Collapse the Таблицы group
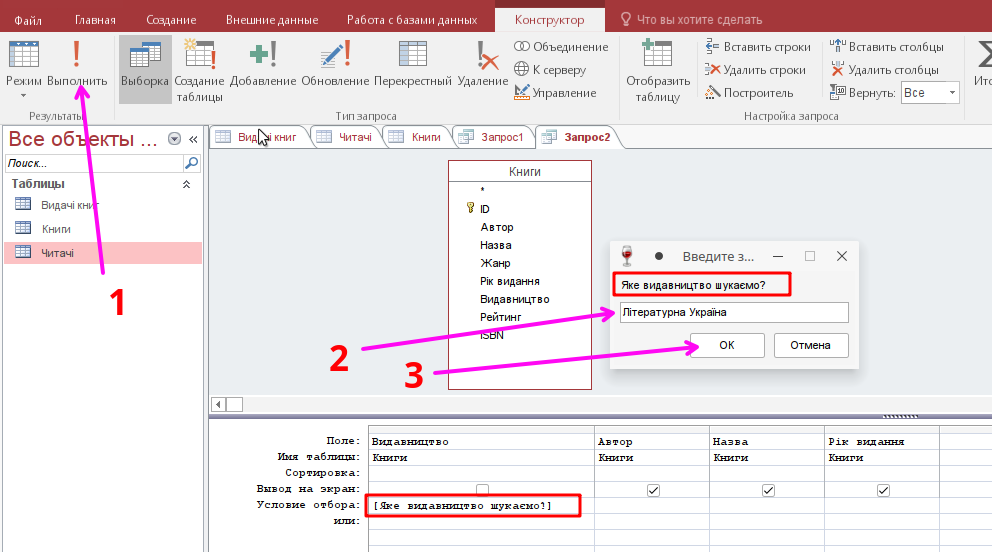 point(186,184)
